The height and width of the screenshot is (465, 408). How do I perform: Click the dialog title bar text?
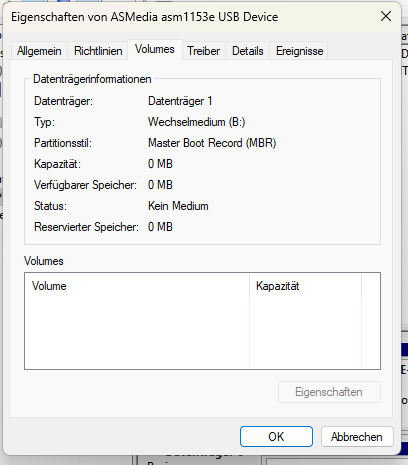145,17
